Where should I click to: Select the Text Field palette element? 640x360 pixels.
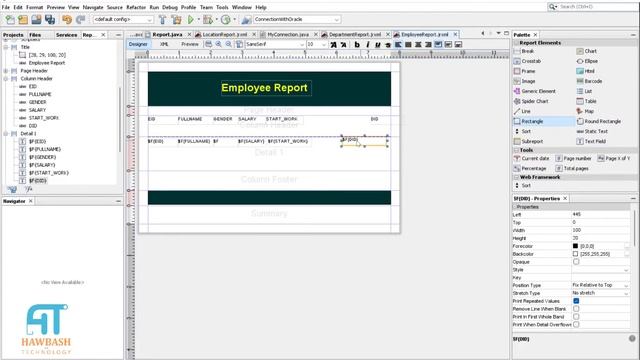click(x=595, y=141)
